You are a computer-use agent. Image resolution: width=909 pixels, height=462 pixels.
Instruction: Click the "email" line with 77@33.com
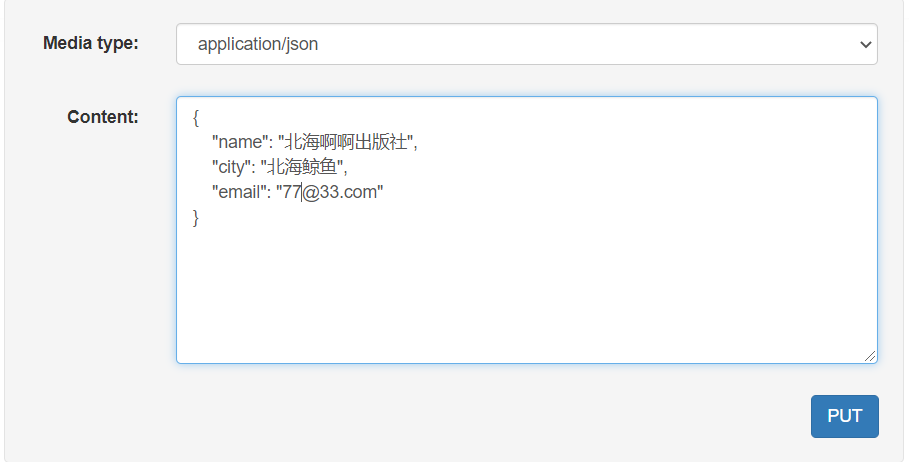[x=297, y=192]
